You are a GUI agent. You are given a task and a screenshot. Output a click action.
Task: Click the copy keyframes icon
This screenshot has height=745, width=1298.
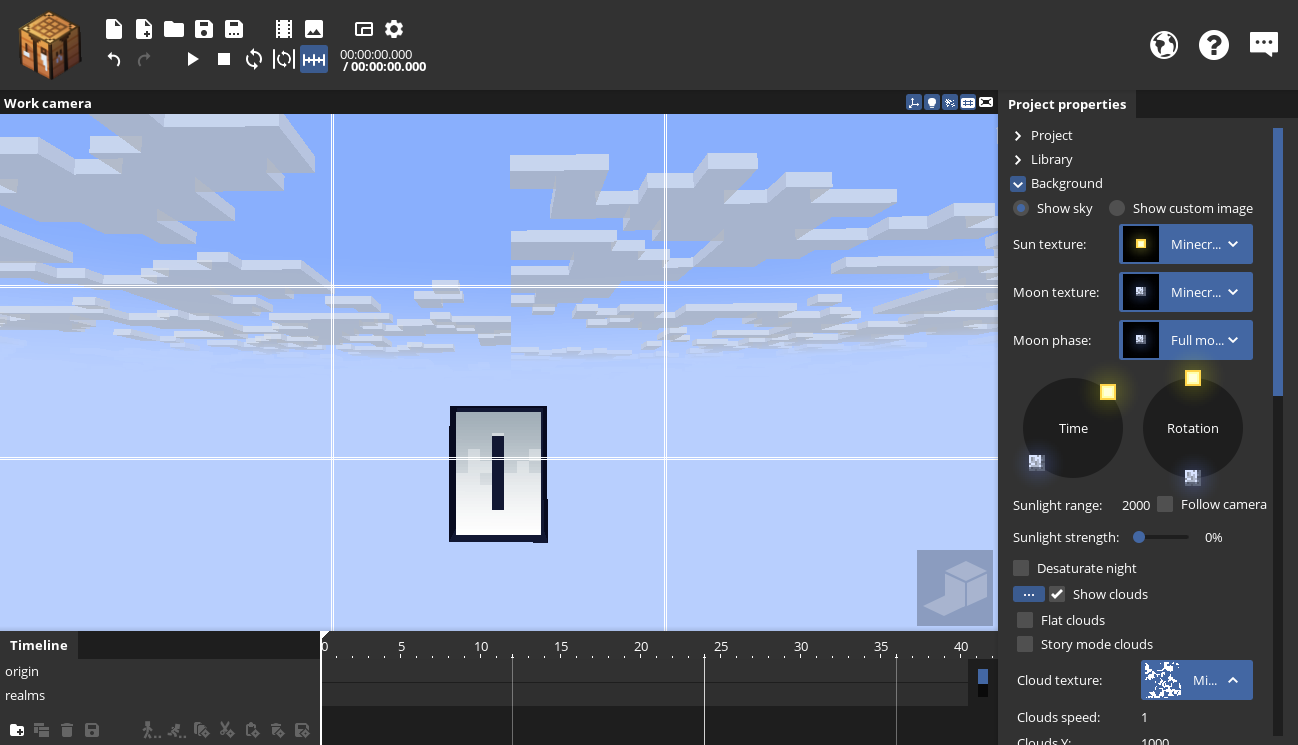(202, 730)
